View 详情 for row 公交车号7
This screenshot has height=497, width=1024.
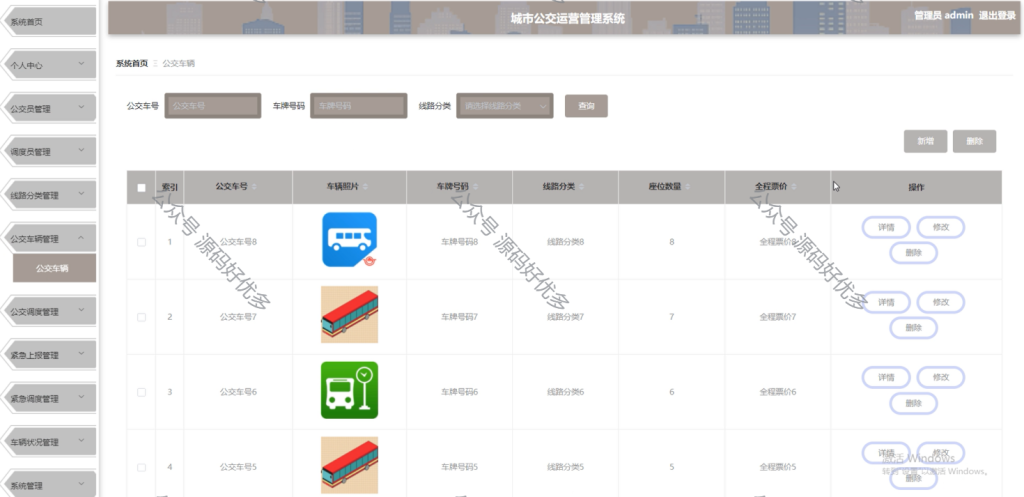886,302
